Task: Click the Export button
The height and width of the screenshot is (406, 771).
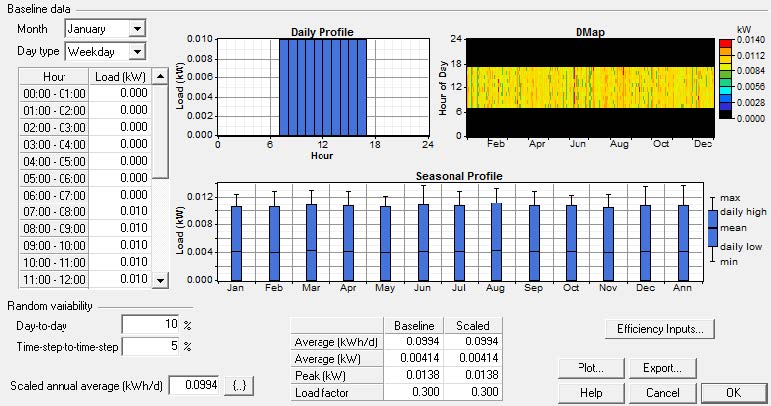Action: point(662,368)
